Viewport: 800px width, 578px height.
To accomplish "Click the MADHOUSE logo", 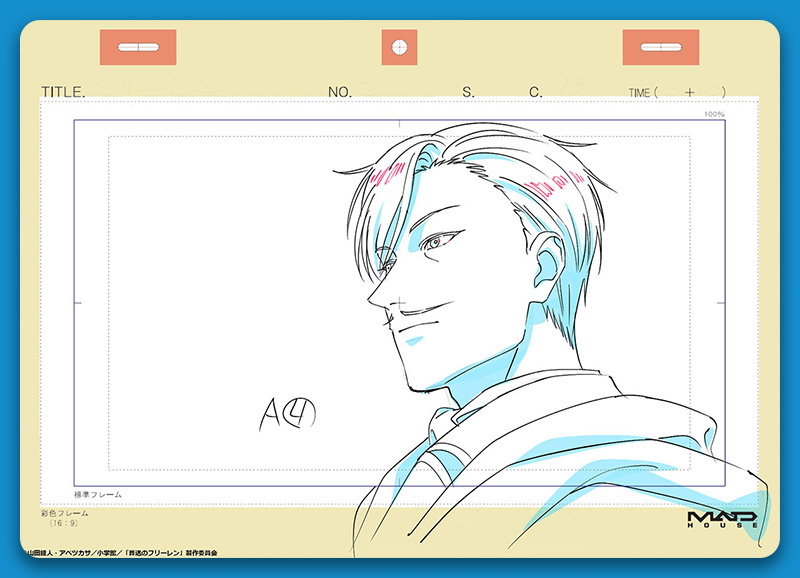I will pos(724,519).
